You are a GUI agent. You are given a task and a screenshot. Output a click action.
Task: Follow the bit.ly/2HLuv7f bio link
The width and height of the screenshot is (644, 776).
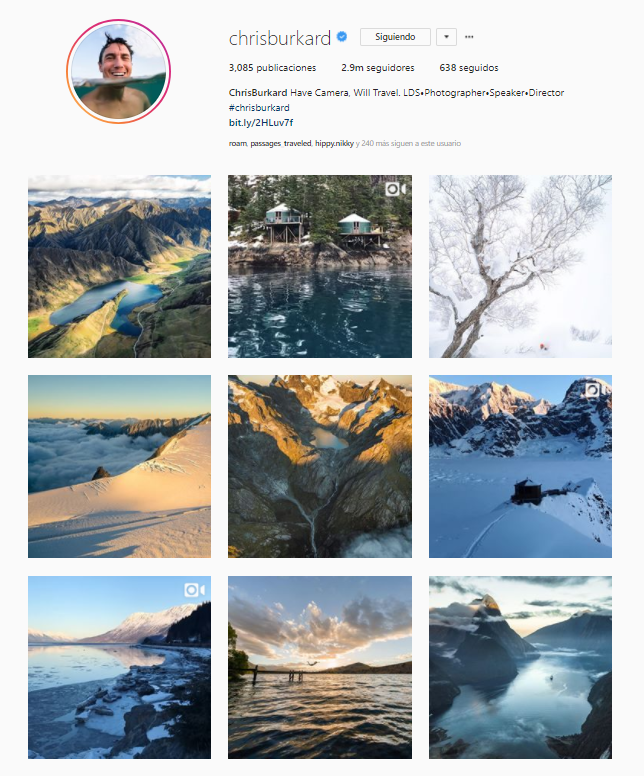(261, 122)
